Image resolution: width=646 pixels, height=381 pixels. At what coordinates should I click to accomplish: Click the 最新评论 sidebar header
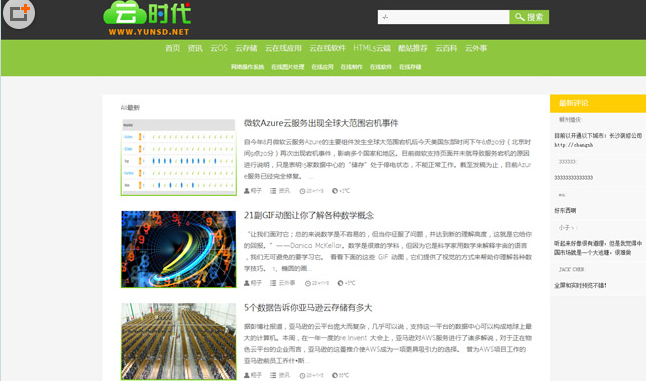coord(598,103)
